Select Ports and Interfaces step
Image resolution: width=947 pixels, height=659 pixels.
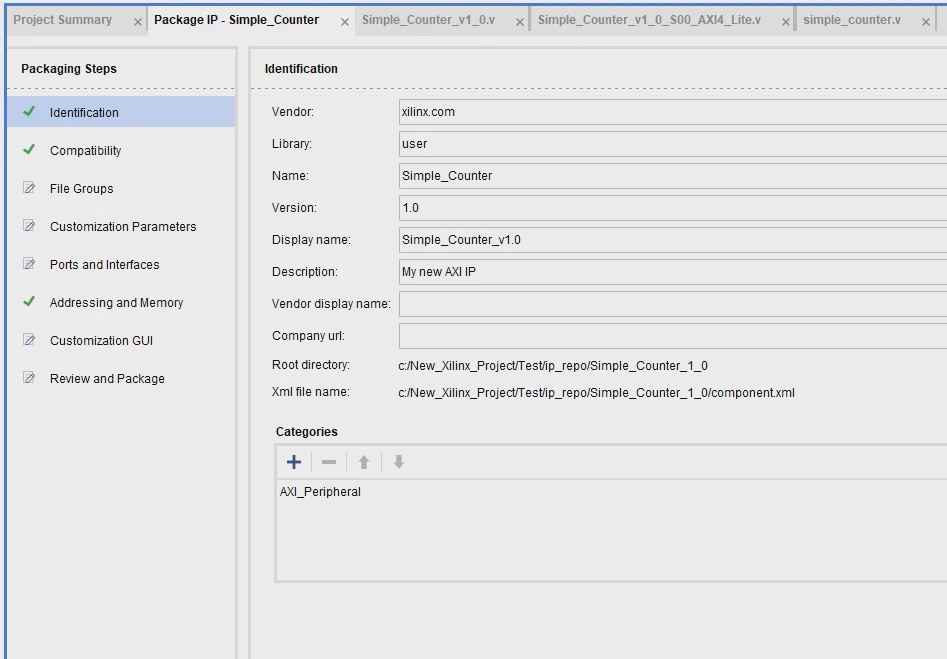coord(121,265)
